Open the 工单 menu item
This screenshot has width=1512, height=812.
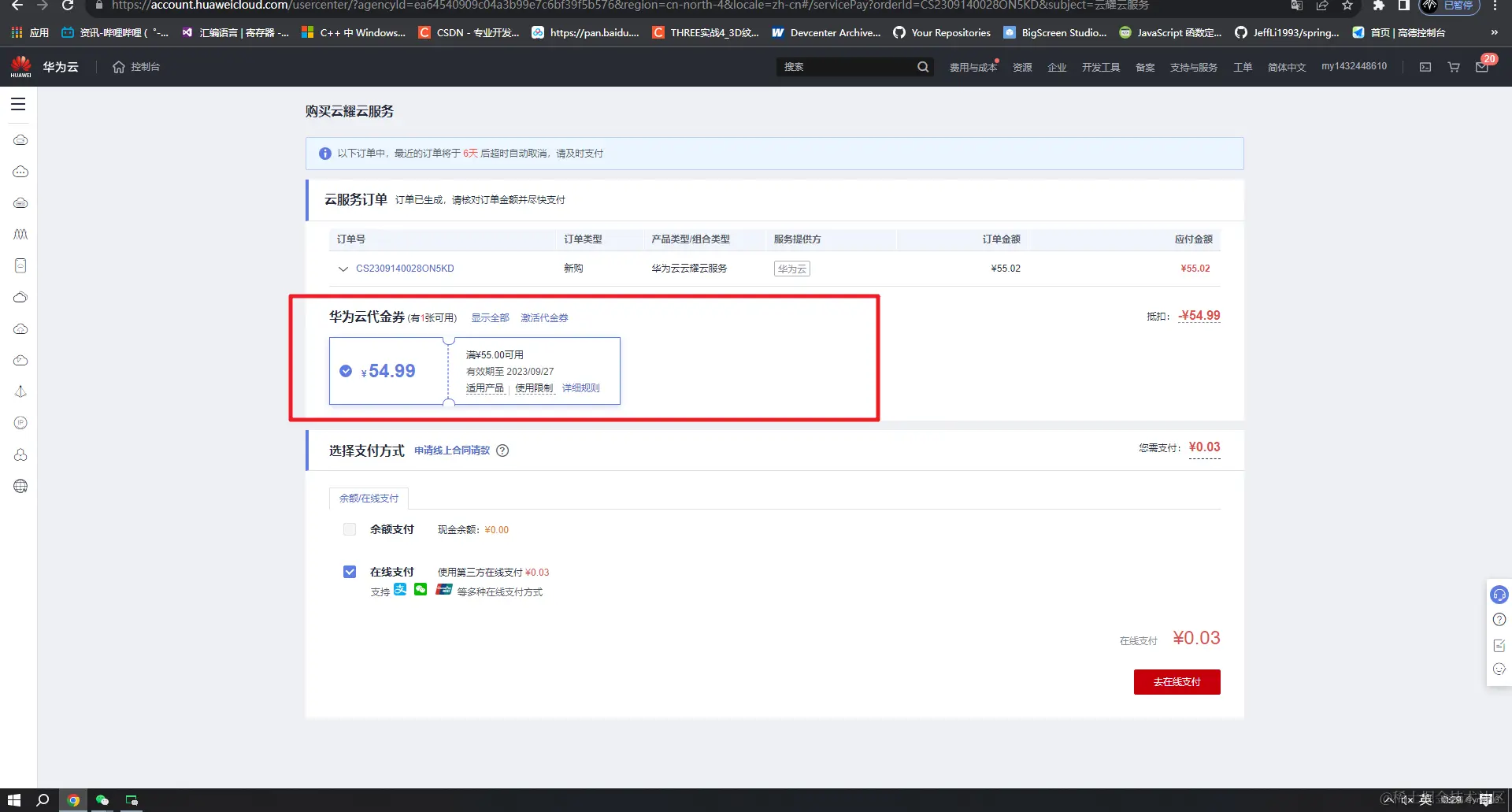pyautogui.click(x=1243, y=67)
